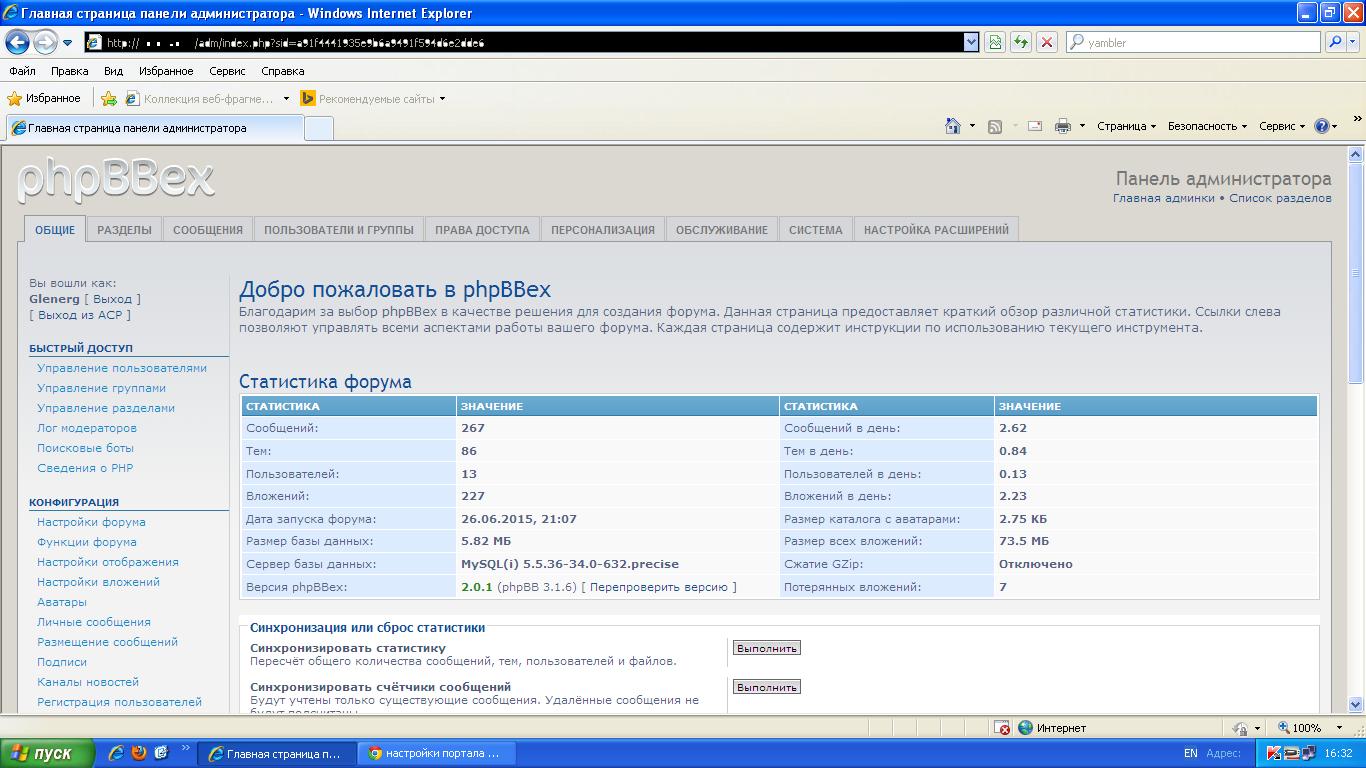Click the search magnifier button
This screenshot has height=768, width=1366.
1335,42
